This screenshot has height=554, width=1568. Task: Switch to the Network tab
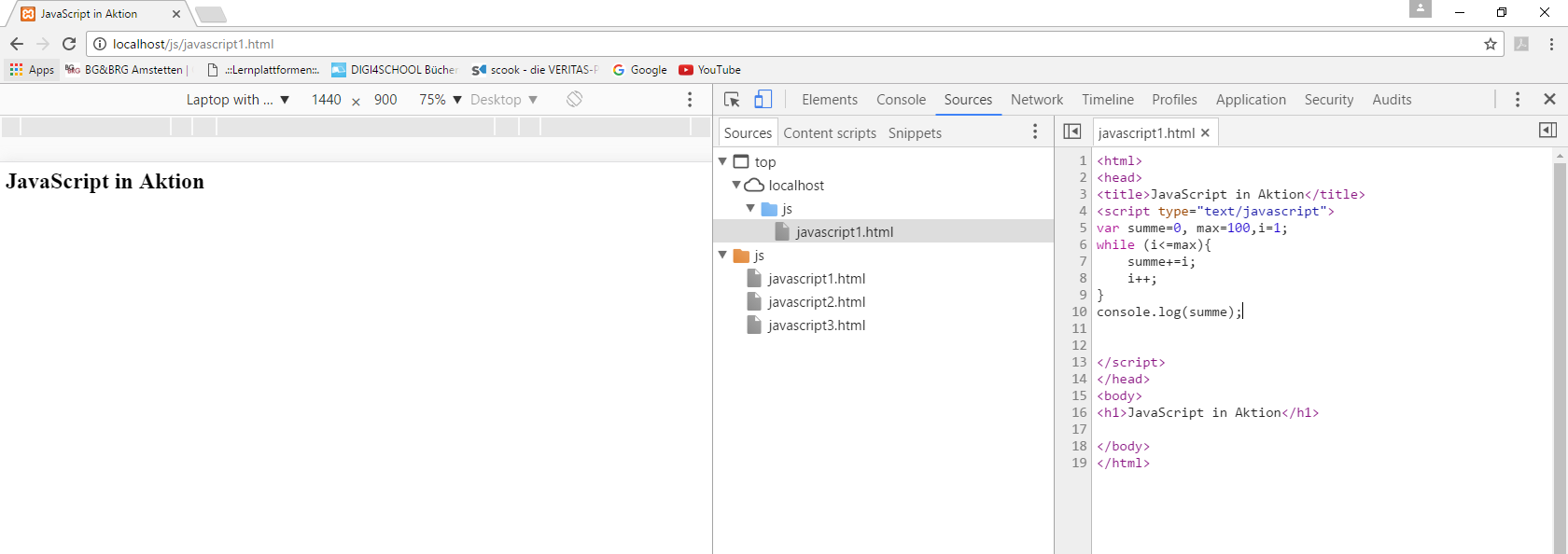(1036, 100)
